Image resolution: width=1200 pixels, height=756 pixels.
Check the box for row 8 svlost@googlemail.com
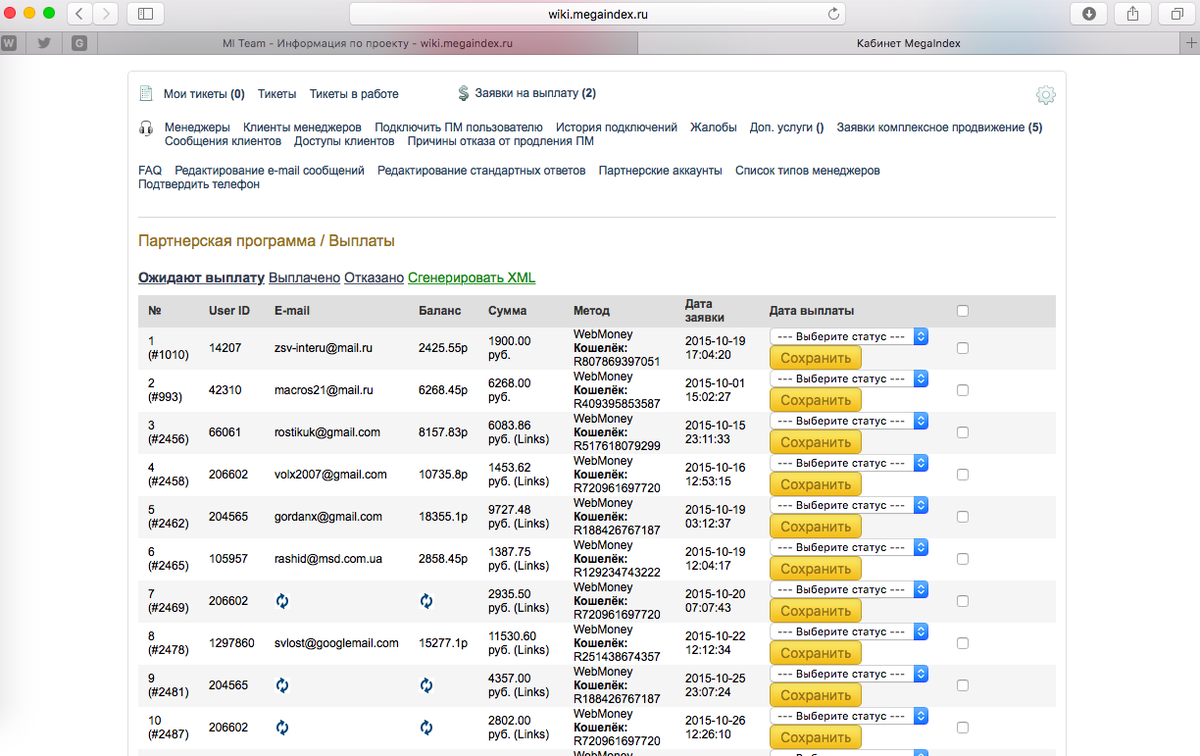[962, 643]
